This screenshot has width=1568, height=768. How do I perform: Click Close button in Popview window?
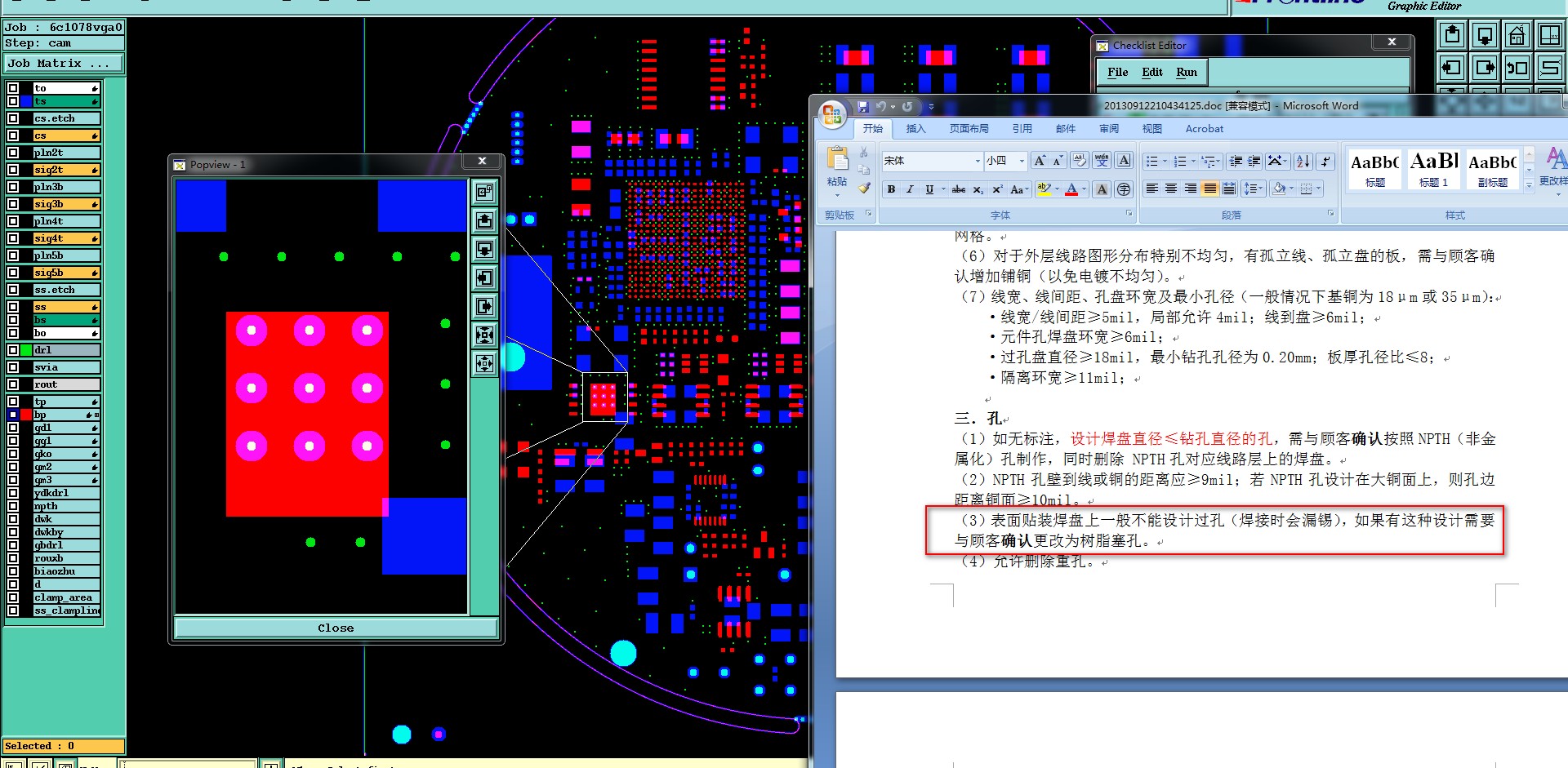(x=336, y=628)
